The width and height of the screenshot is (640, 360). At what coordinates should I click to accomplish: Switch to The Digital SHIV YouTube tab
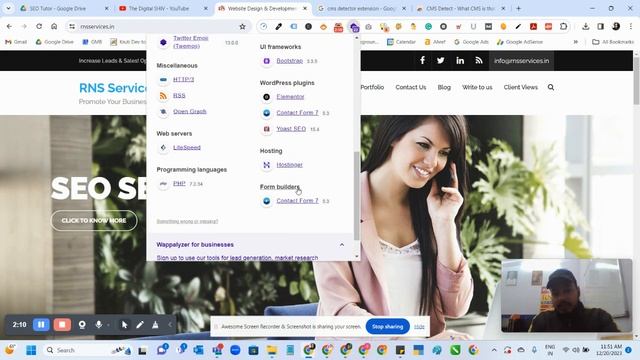click(x=163, y=8)
